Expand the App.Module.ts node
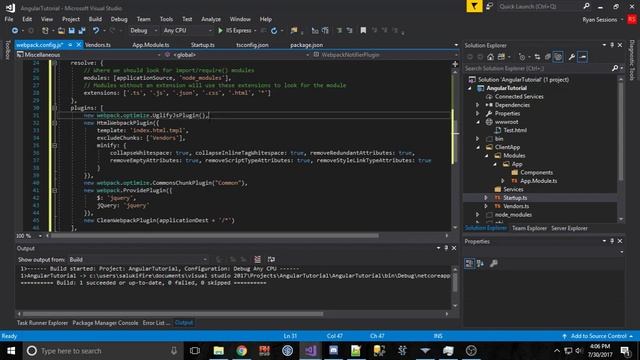Screen dimensions: 640x360 point(503,181)
